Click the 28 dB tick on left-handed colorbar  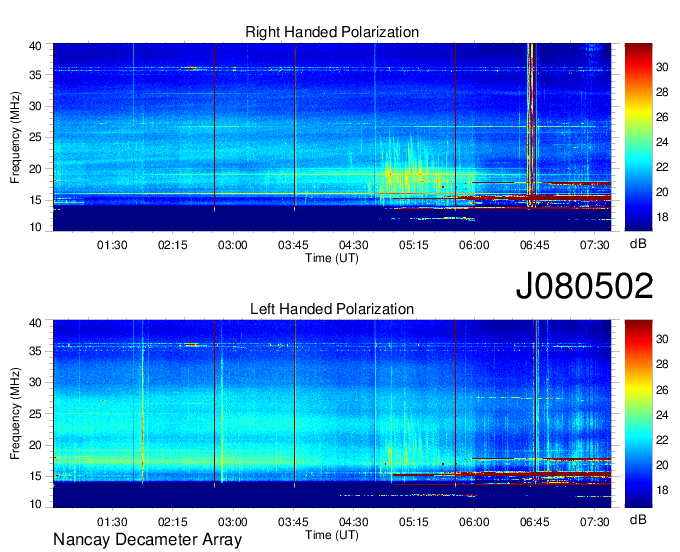tap(662, 364)
